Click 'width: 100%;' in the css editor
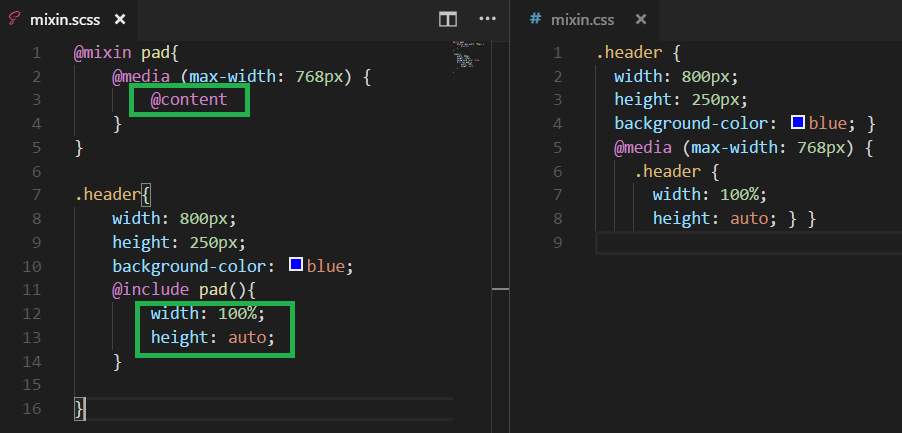This screenshot has width=902, height=433. pos(710,195)
